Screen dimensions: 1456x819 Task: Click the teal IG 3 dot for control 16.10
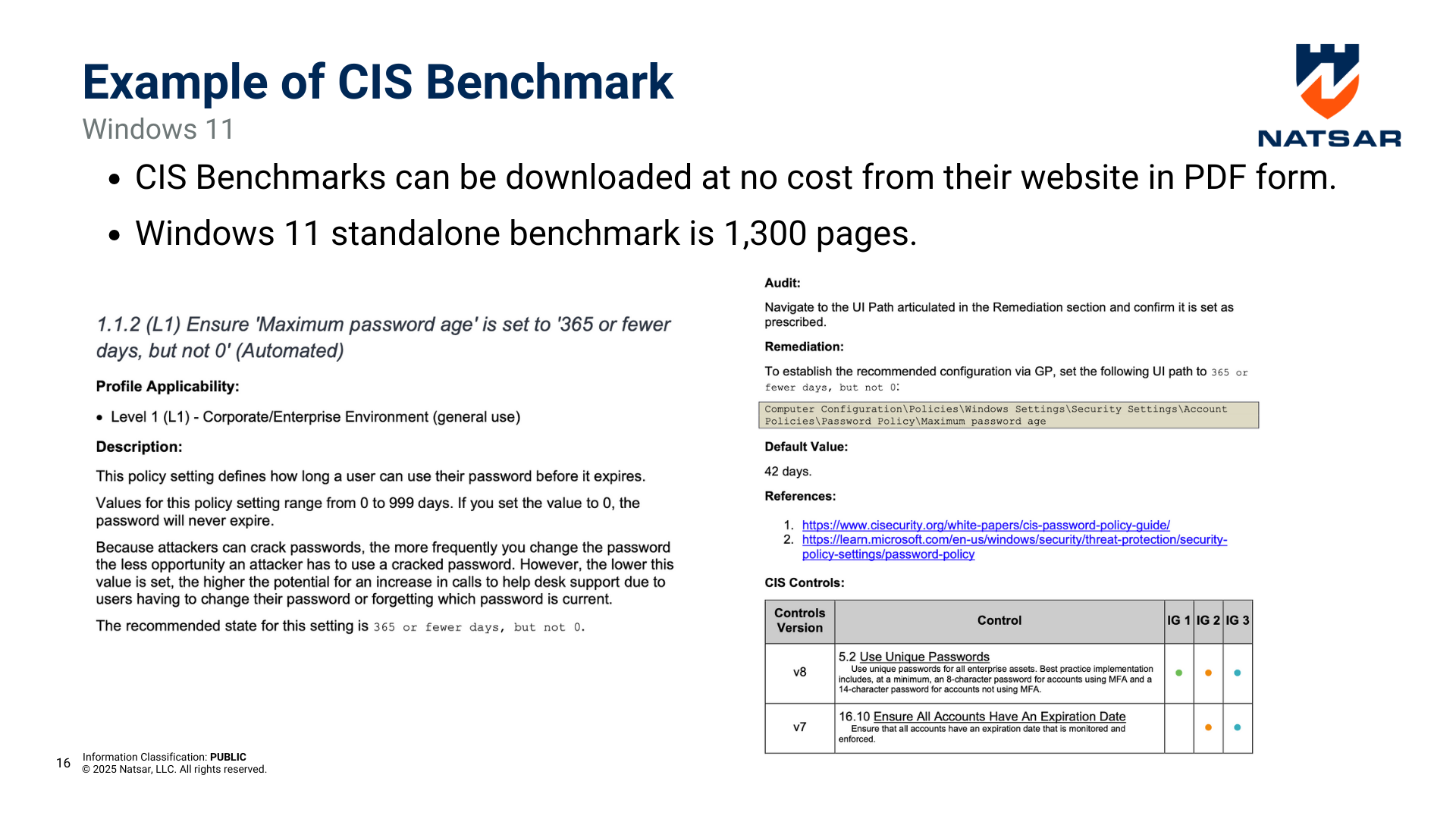(1238, 726)
